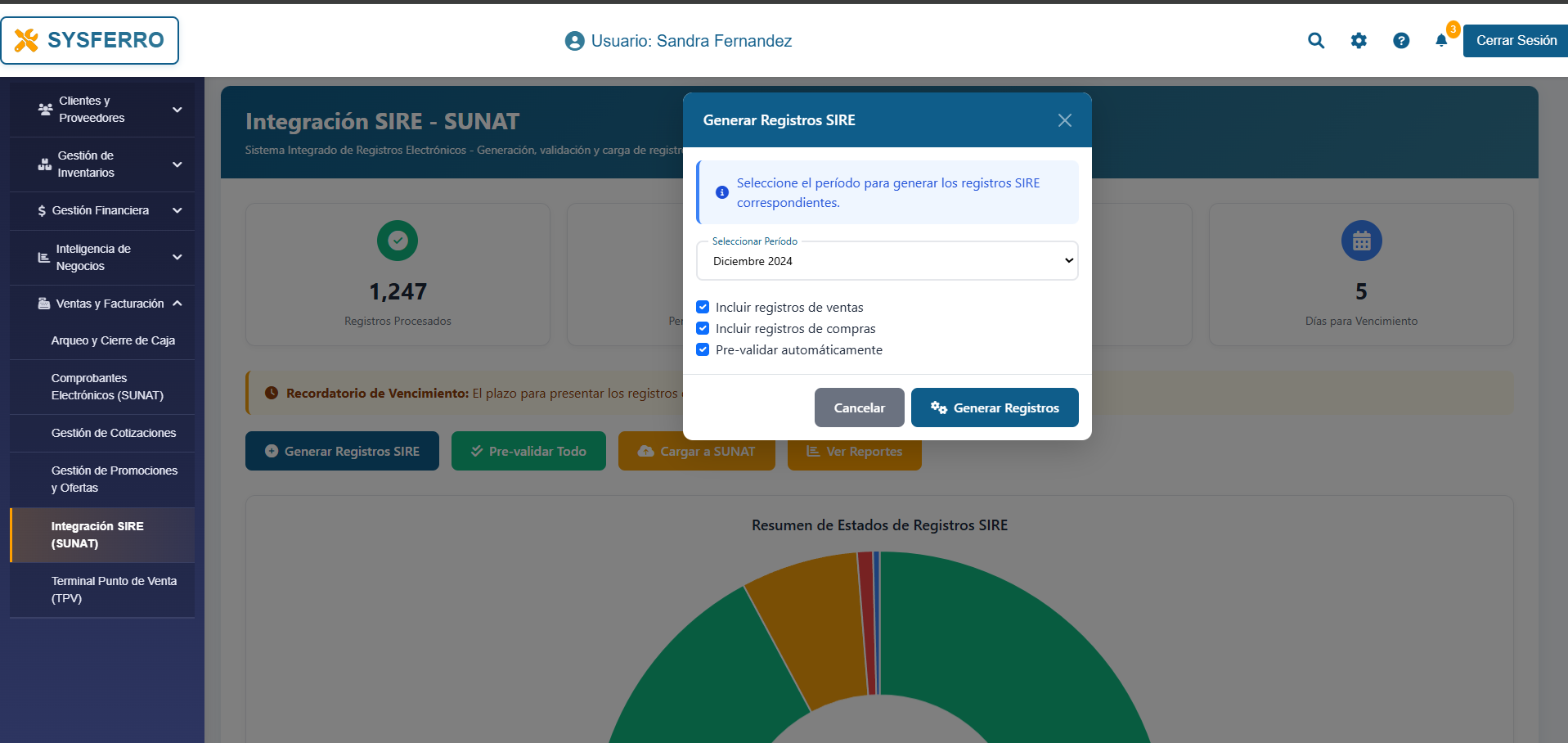The width and height of the screenshot is (1568, 743).
Task: Open the Seleccionar Período dropdown
Action: tap(887, 261)
